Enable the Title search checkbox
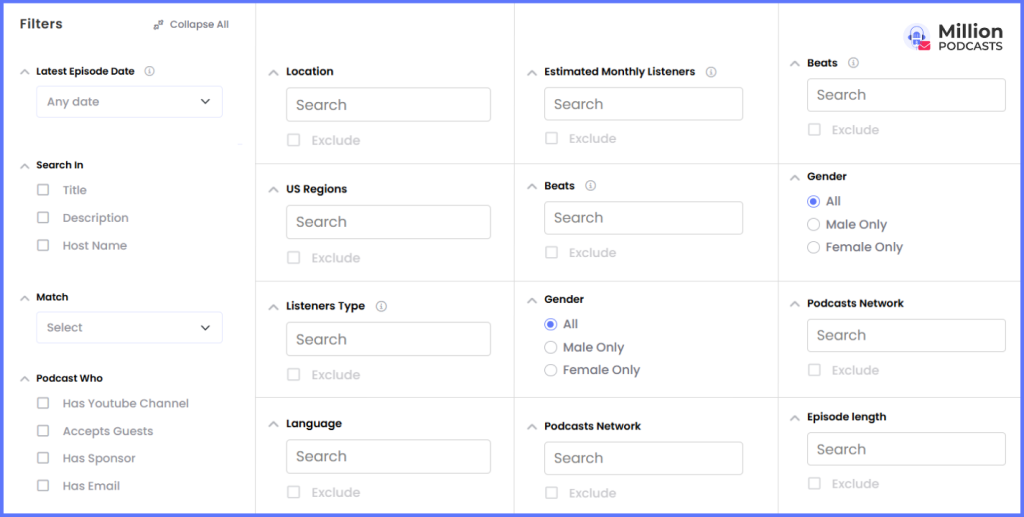1024x517 pixels. [x=43, y=190]
